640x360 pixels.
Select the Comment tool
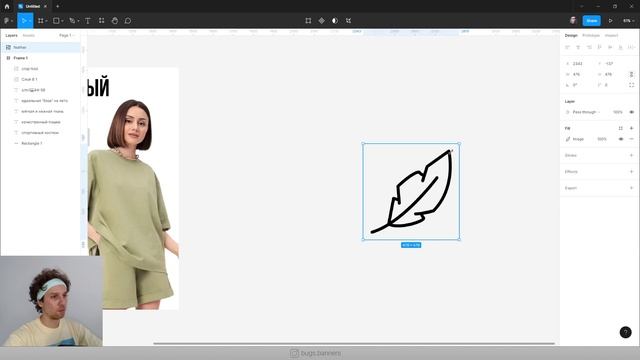[x=128, y=20]
